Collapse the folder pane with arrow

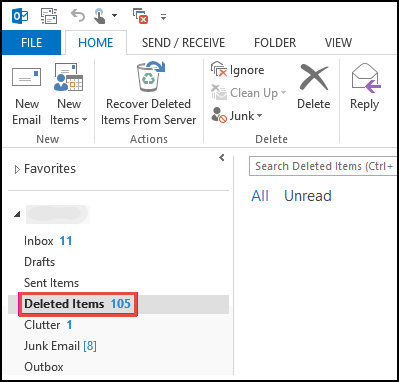click(x=222, y=157)
